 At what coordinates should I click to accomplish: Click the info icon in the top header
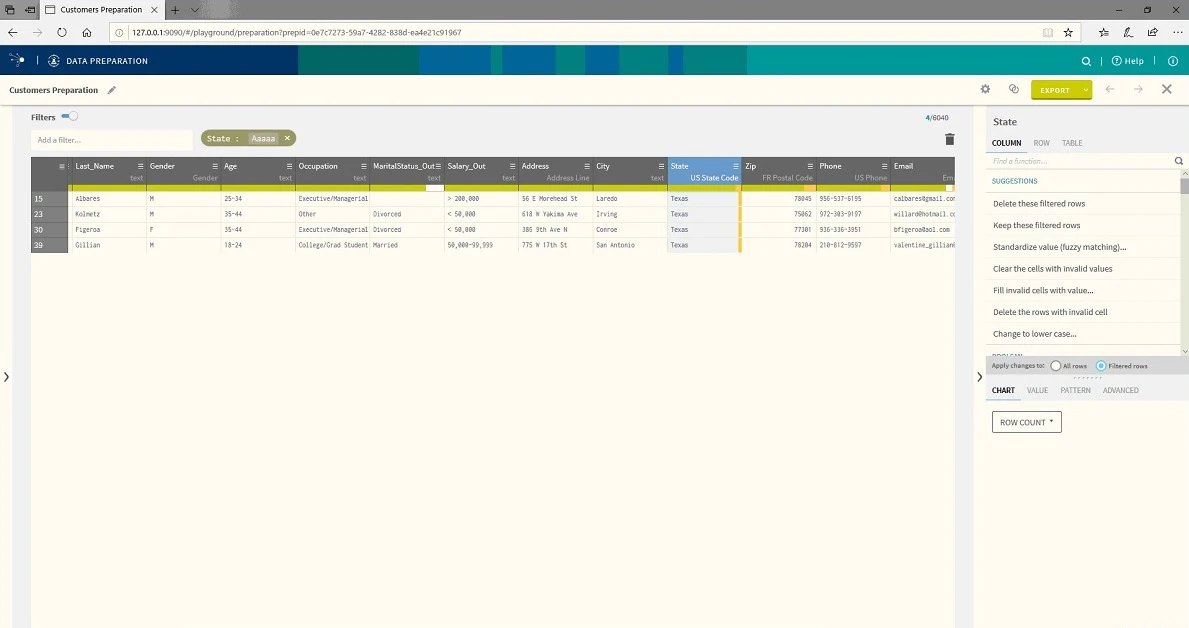coord(1173,61)
